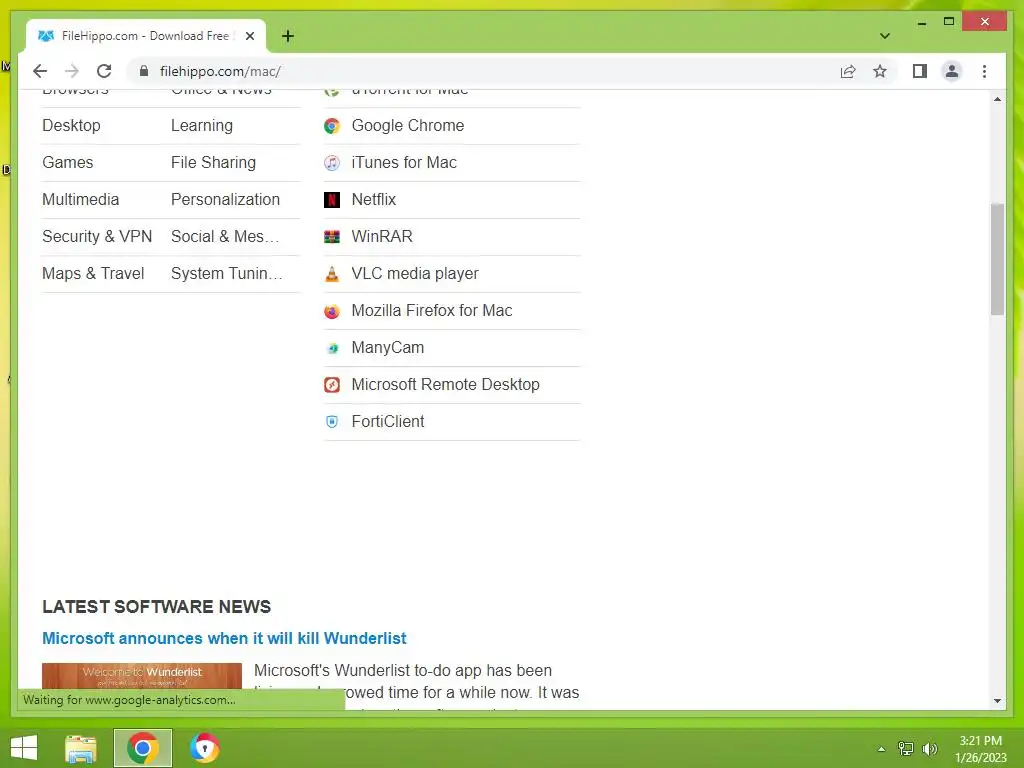
Task: Close the FileHippo.com tab
Action: pos(249,36)
